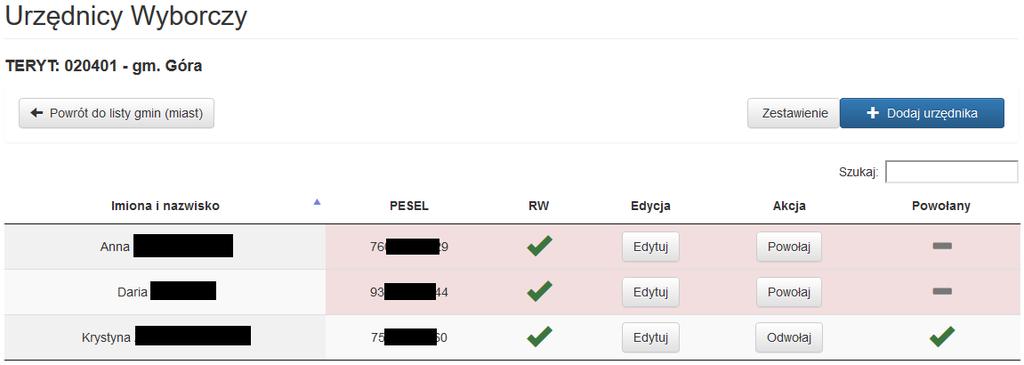
Task: Go back via Powrót do listy gmin button
Action: click(116, 114)
